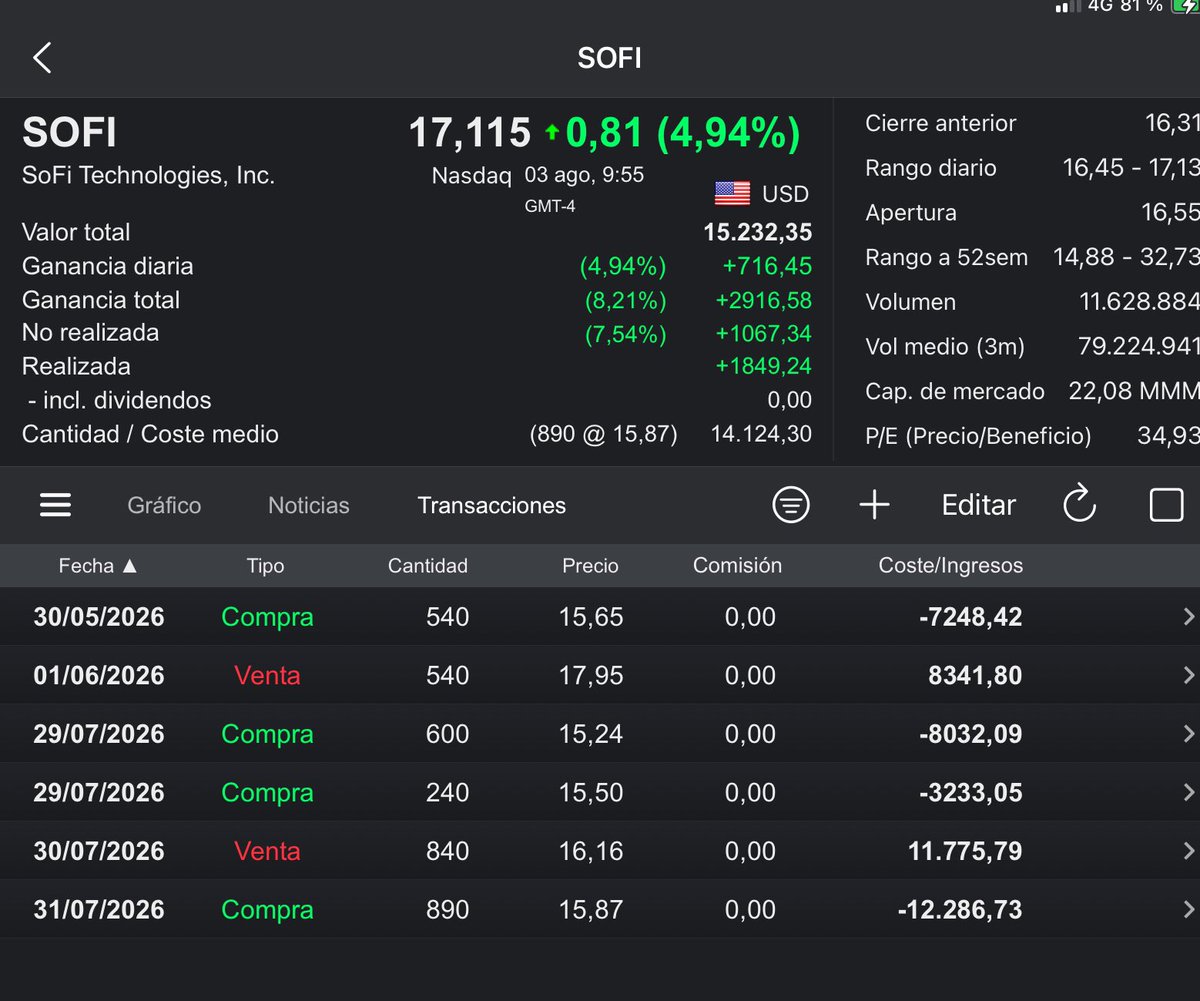This screenshot has width=1200, height=1001.
Task: Tap the SOFI title in header bar
Action: tap(609, 58)
